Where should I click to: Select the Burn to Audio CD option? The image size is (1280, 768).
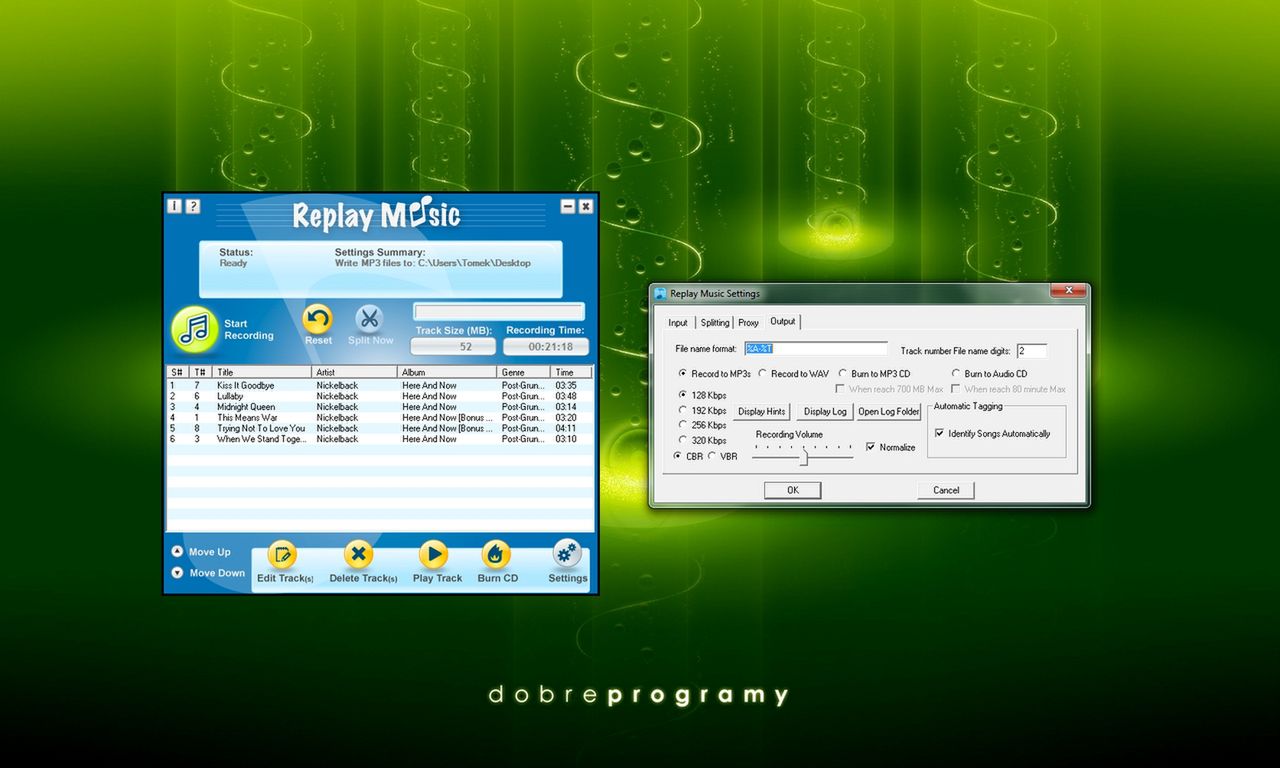(x=956, y=373)
